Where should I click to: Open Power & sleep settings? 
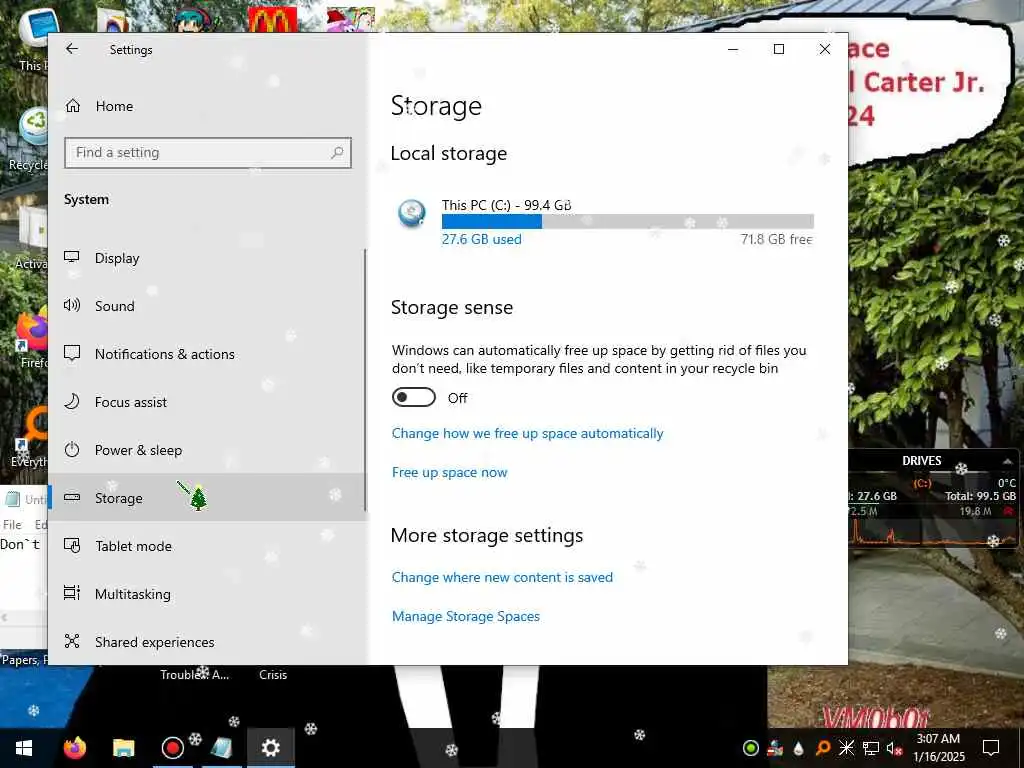[208, 450]
